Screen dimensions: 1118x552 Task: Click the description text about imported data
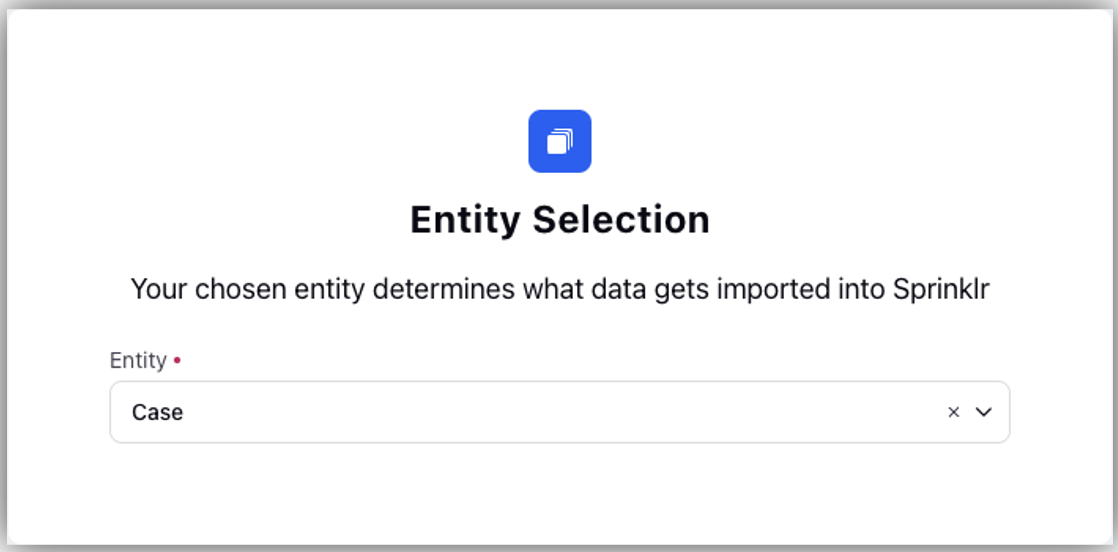point(560,290)
